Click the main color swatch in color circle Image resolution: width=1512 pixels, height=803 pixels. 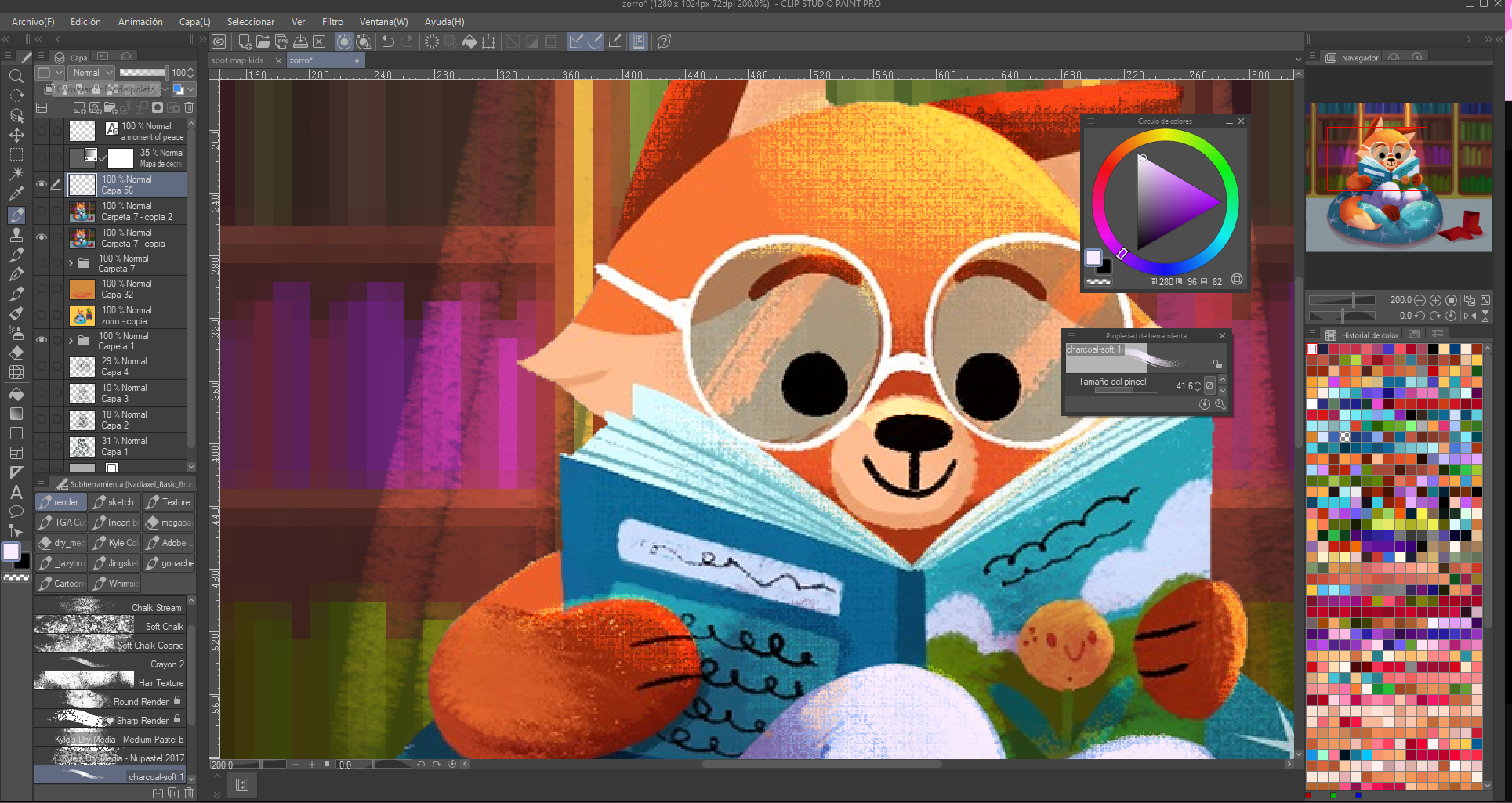1093,258
